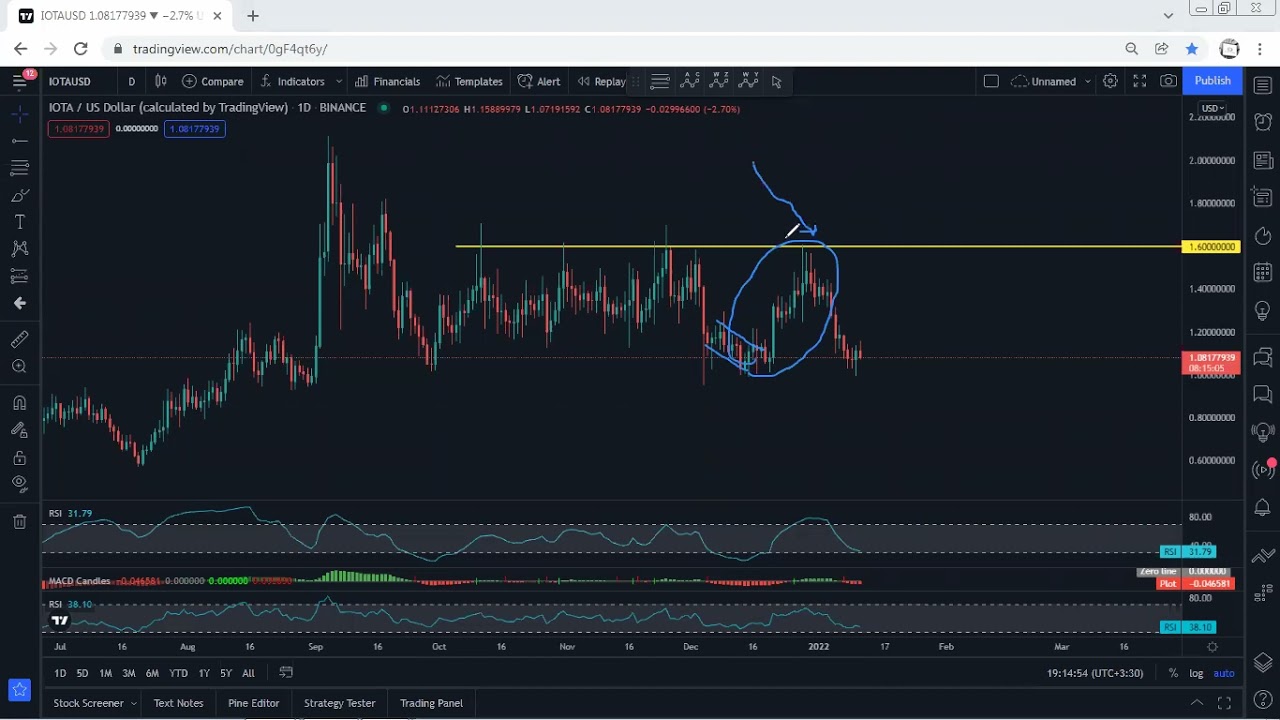
Task: Select the text annotation tool
Action: click(19, 222)
